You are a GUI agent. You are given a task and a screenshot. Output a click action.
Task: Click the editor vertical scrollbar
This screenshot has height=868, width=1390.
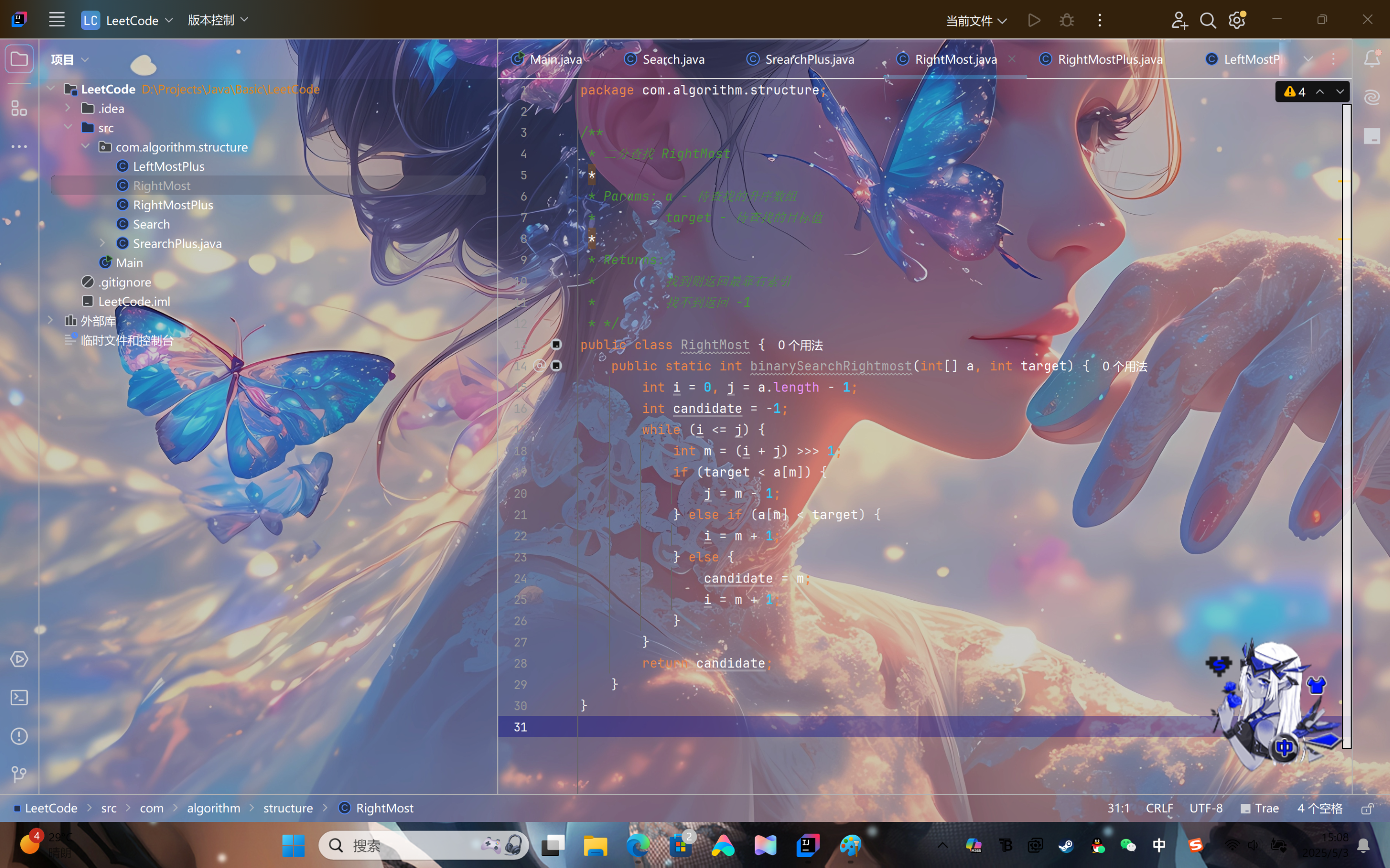point(1347,426)
